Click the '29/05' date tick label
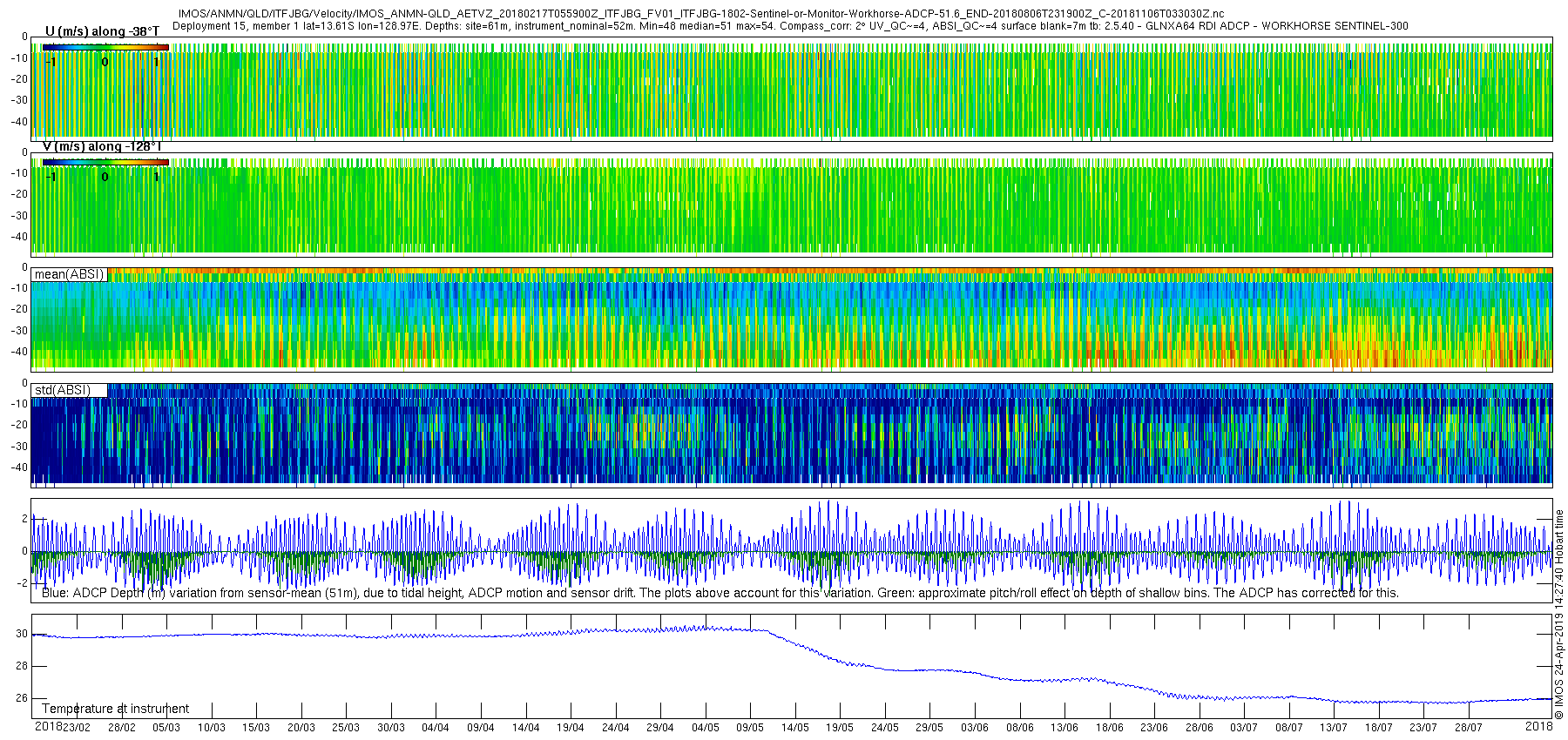This screenshot has height=740, width=1568. (x=929, y=727)
